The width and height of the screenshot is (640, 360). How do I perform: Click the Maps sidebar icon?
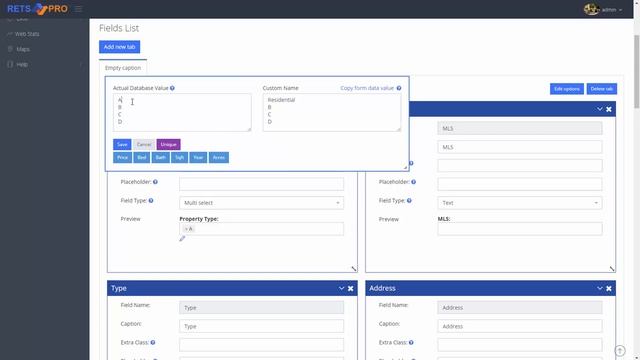(10, 49)
